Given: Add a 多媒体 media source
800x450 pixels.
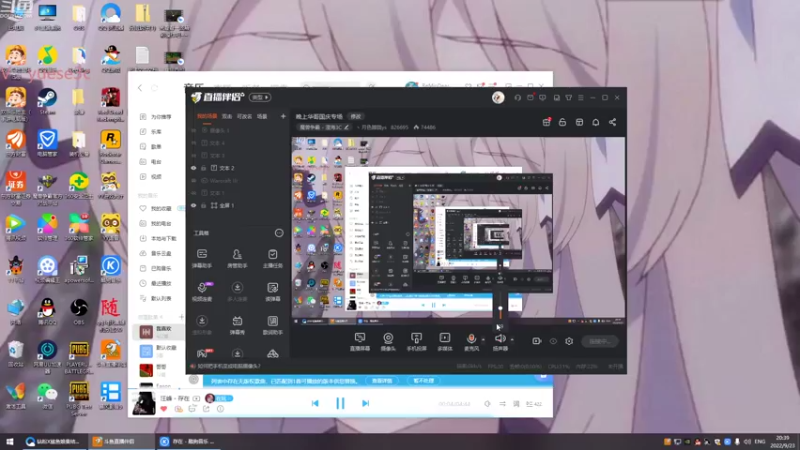Looking at the screenshot, I should pos(445,341).
